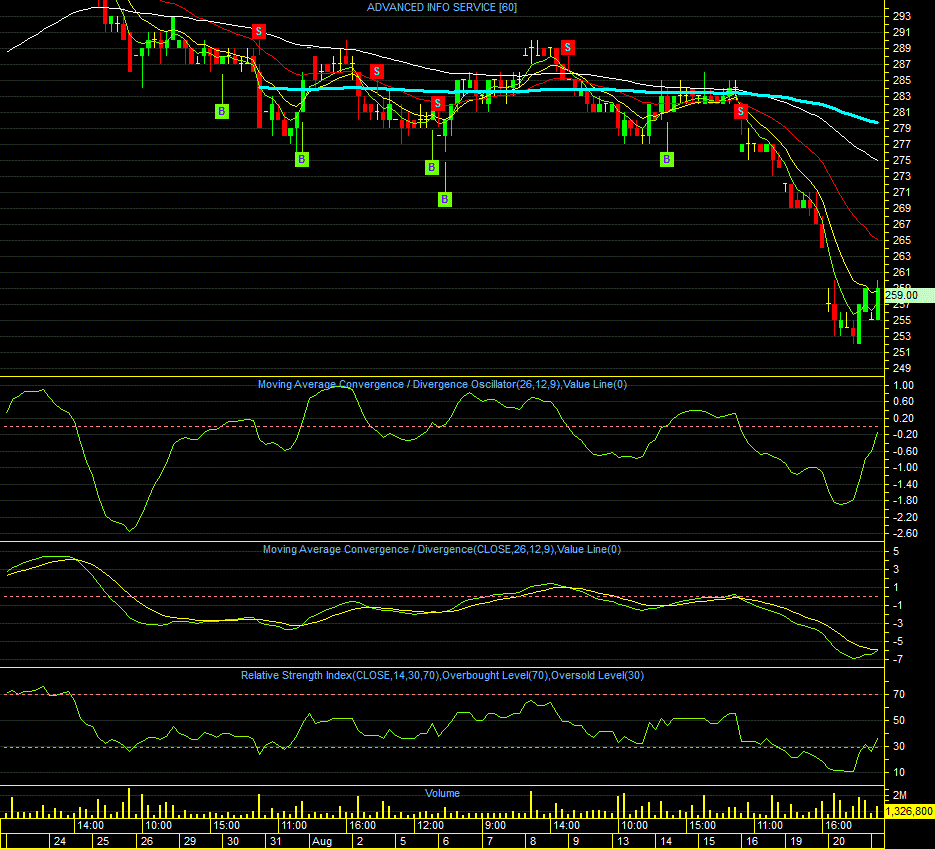
Task: Click the 12:00 time label on time axis
Action: (430, 826)
